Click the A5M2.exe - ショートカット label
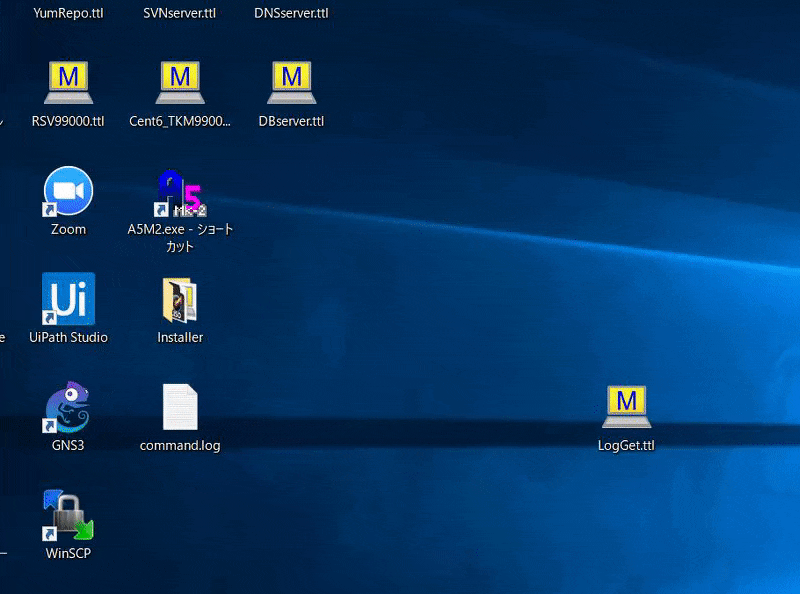This screenshot has height=594, width=800. click(180, 238)
